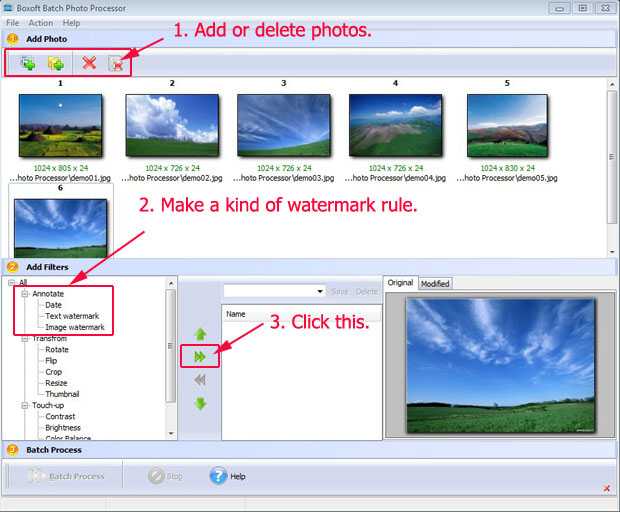Viewport: 620px width, 512px height.
Task: Select photo thumbnail demo05.jpg
Action: tap(507, 126)
